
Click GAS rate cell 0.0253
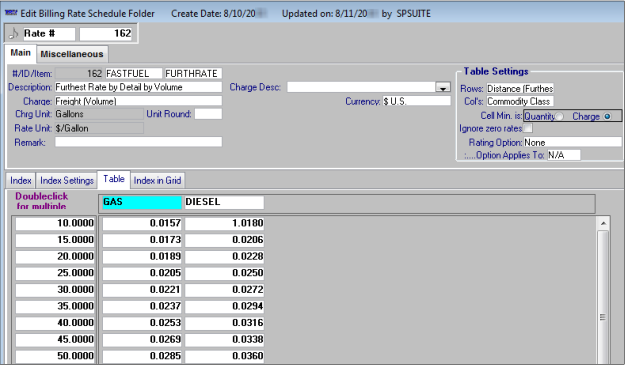[142, 323]
